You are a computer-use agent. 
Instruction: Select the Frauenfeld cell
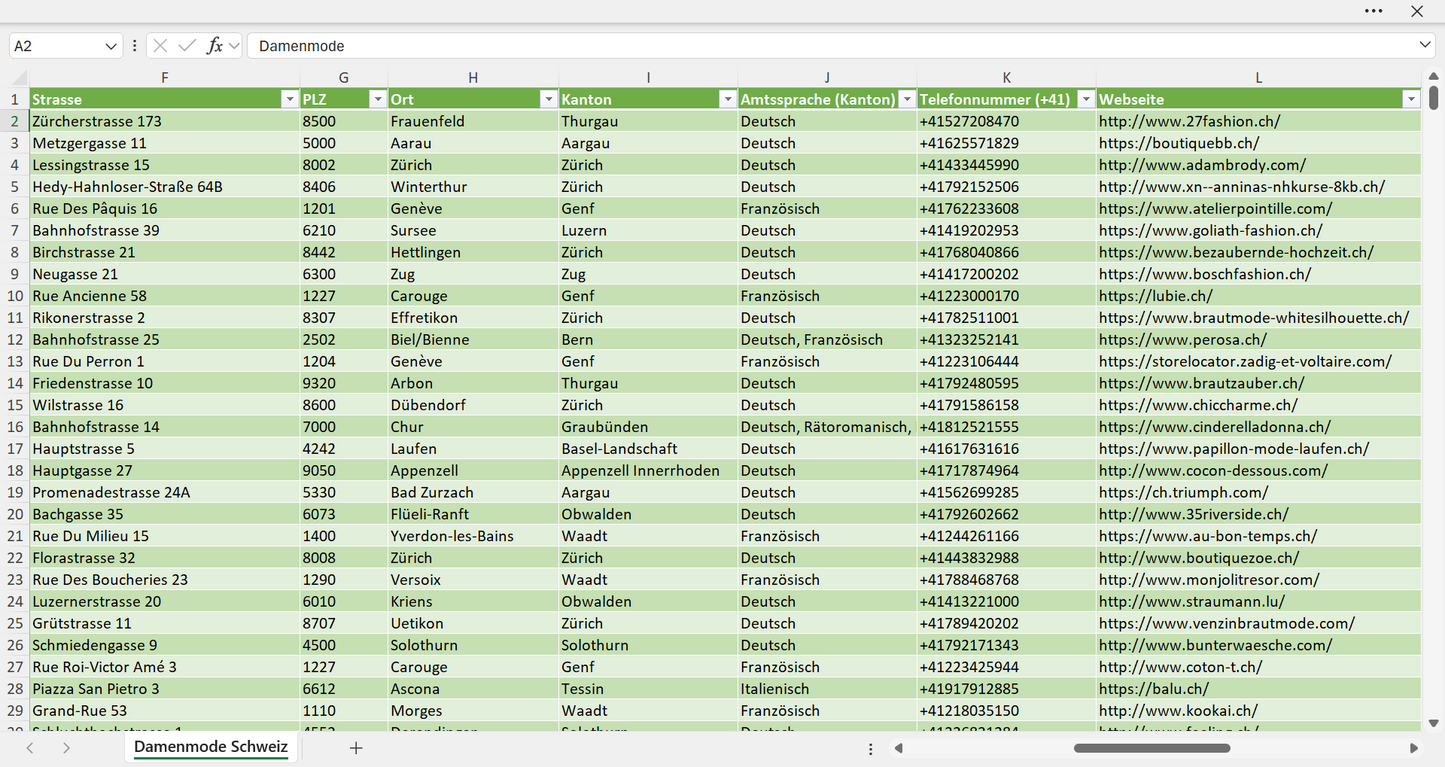[473, 121]
